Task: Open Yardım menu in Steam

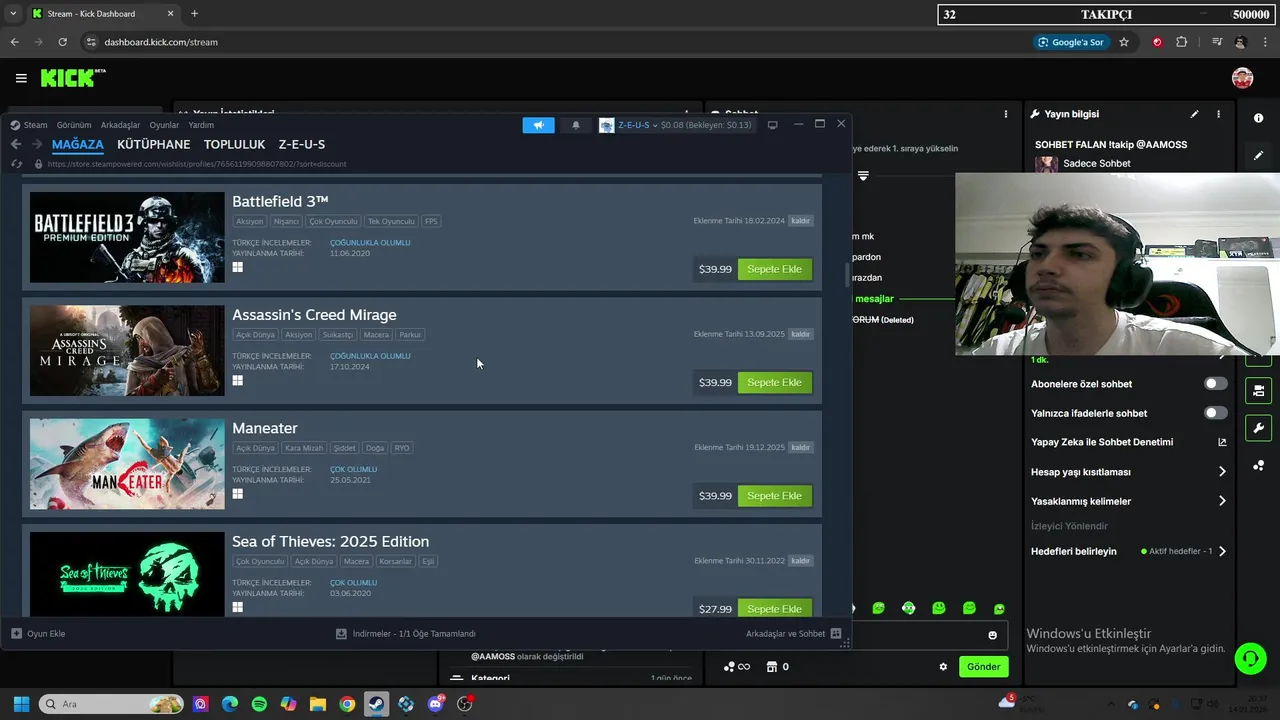Action: [201, 125]
